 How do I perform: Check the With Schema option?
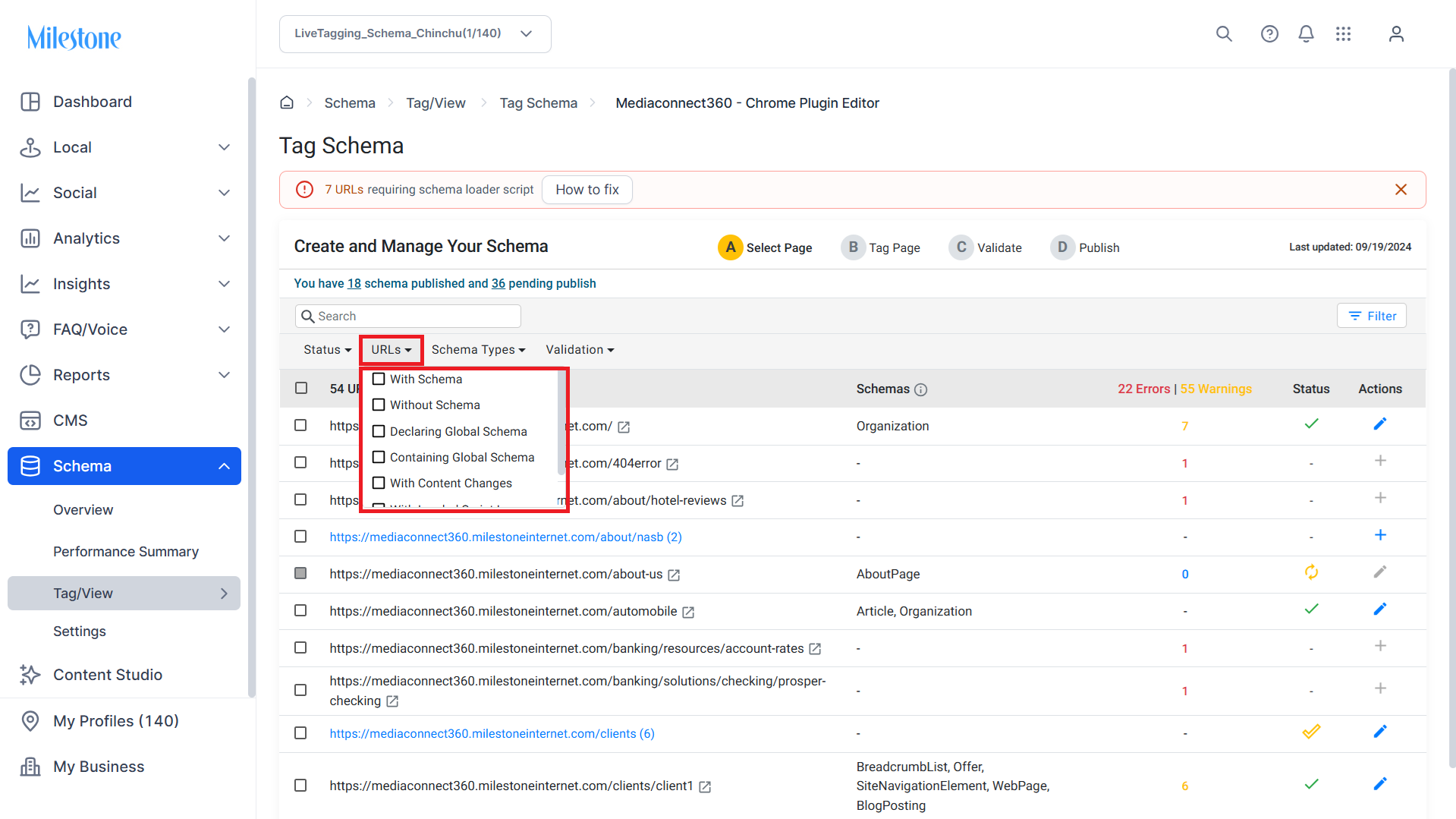pos(379,379)
